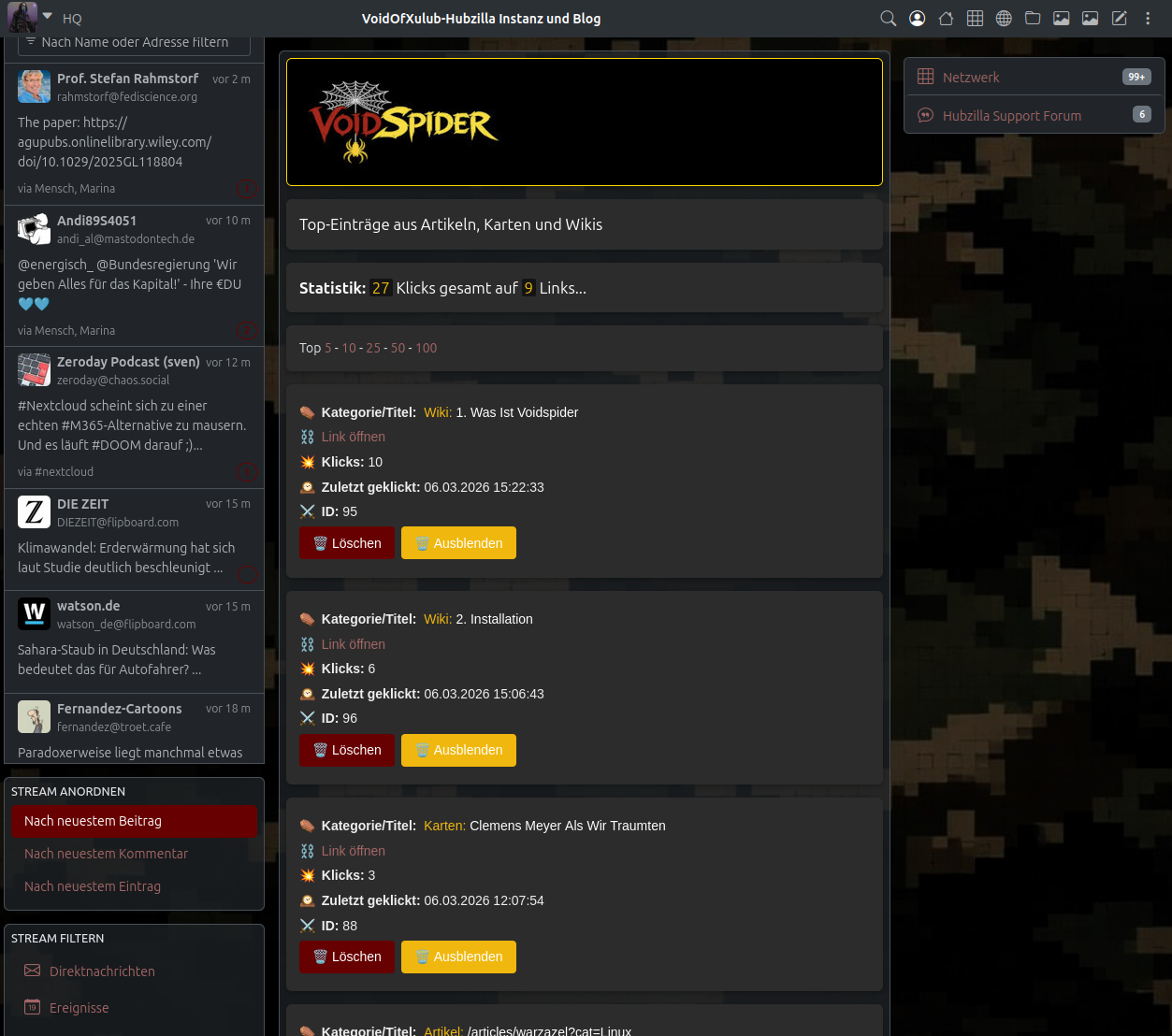Delete entry ID 95 with Löschen
Image resolution: width=1172 pixels, height=1036 pixels.
tap(347, 543)
